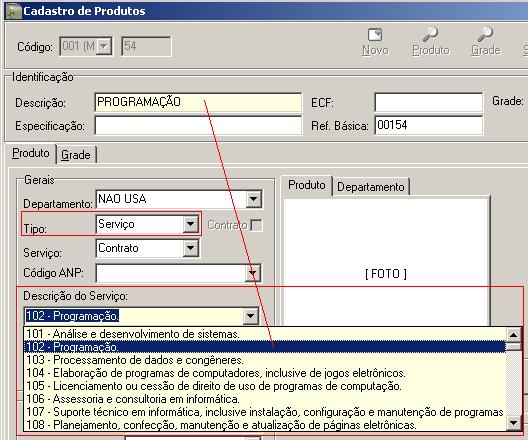Open the Código 001 dropdown arrow
The width and height of the screenshot is (528, 440).
pyautogui.click(x=104, y=46)
